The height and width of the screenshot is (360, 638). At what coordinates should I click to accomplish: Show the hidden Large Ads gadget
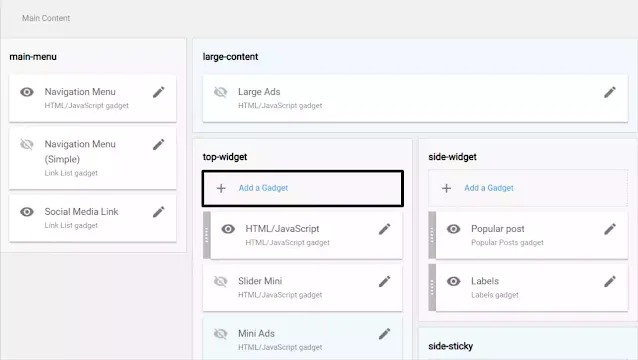point(221,92)
